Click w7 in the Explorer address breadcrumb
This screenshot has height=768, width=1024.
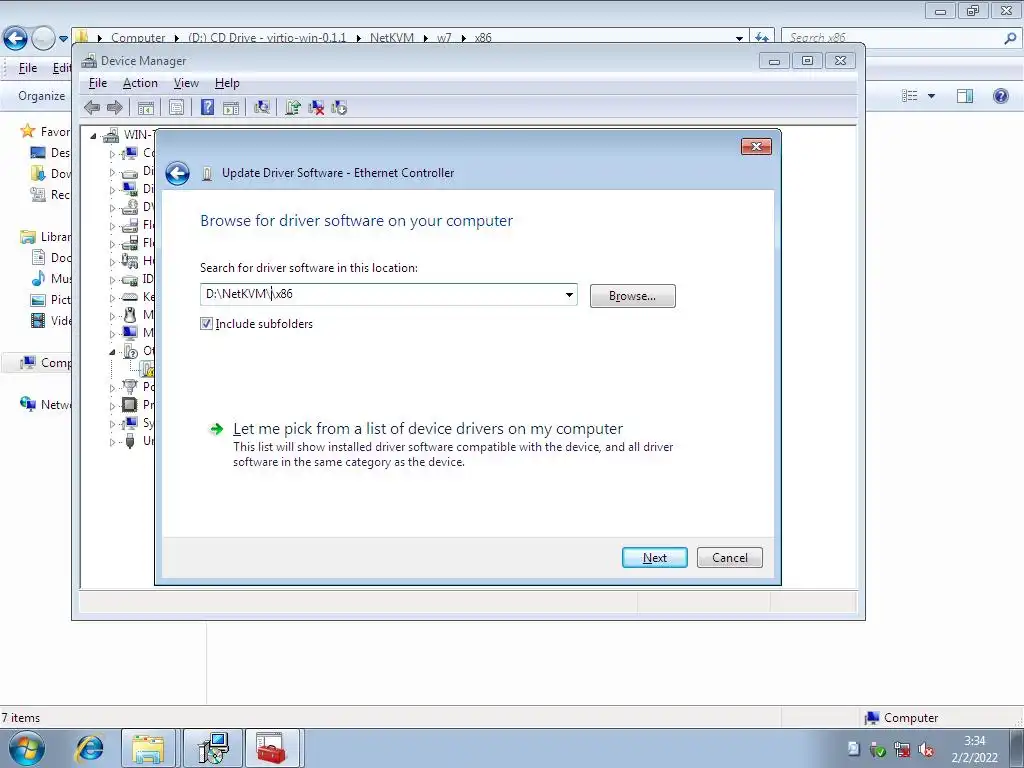point(444,38)
